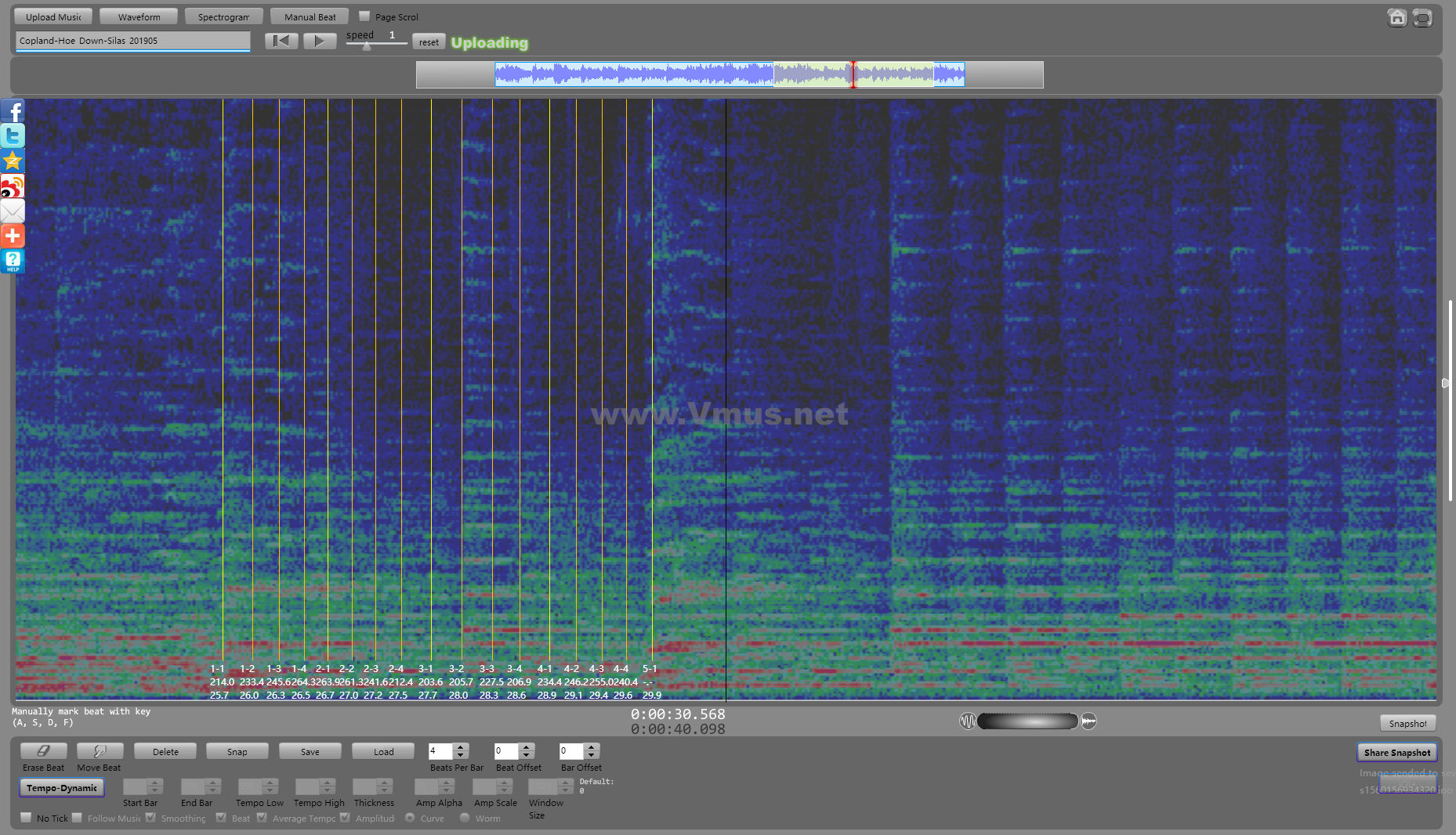Screen dimensions: 1456x835
Task: Click the Load button
Action: [x=383, y=751]
